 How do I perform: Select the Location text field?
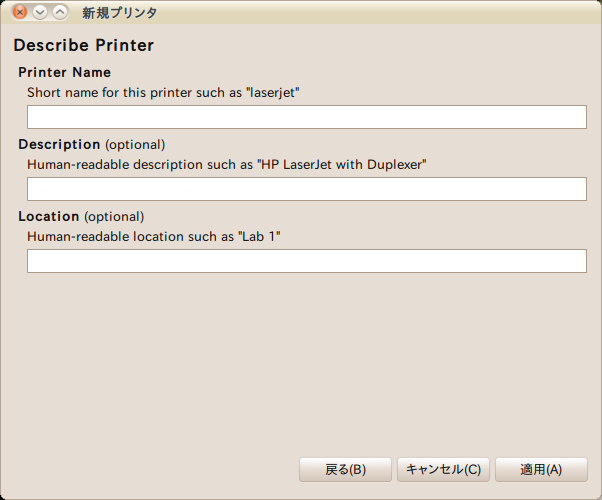307,261
